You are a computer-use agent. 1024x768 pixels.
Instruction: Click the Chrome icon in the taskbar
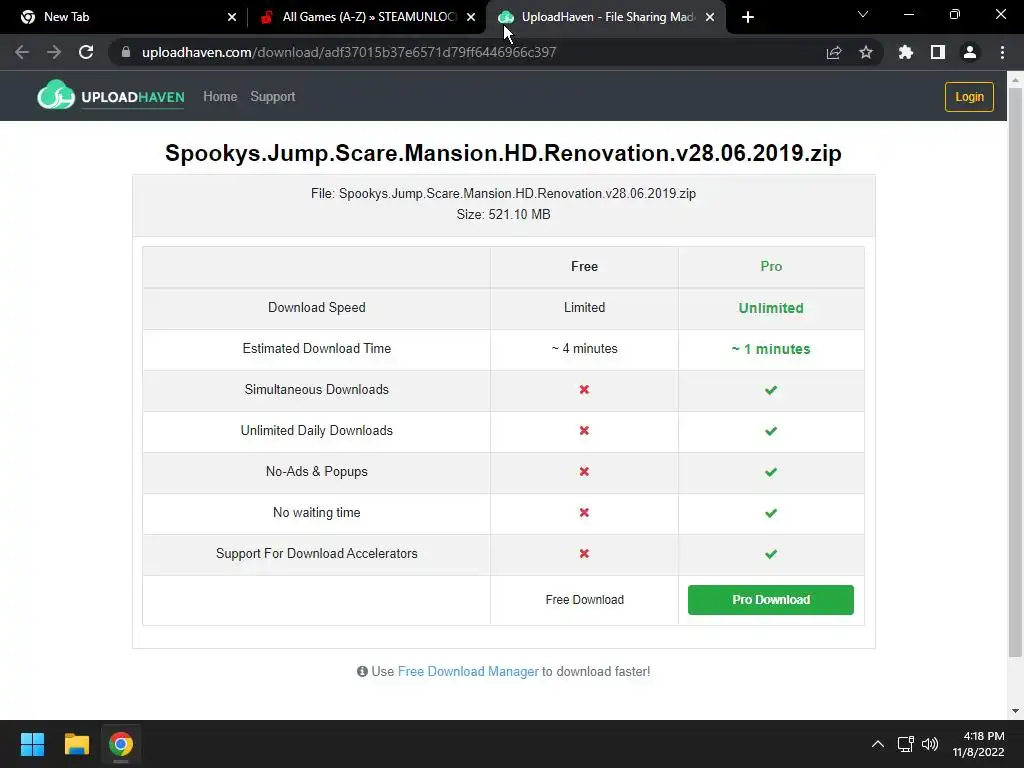(x=121, y=744)
